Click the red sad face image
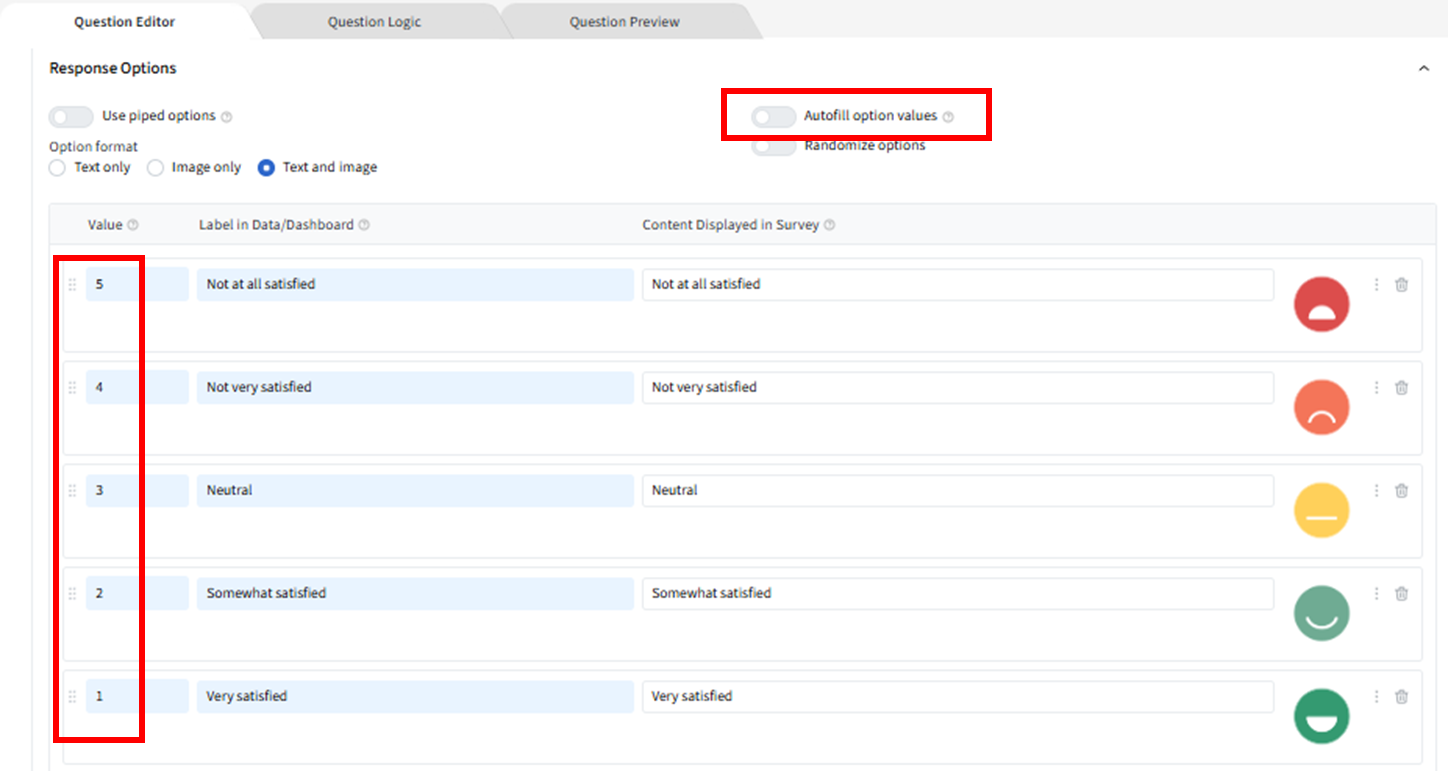This screenshot has height=771, width=1448. tap(1321, 304)
